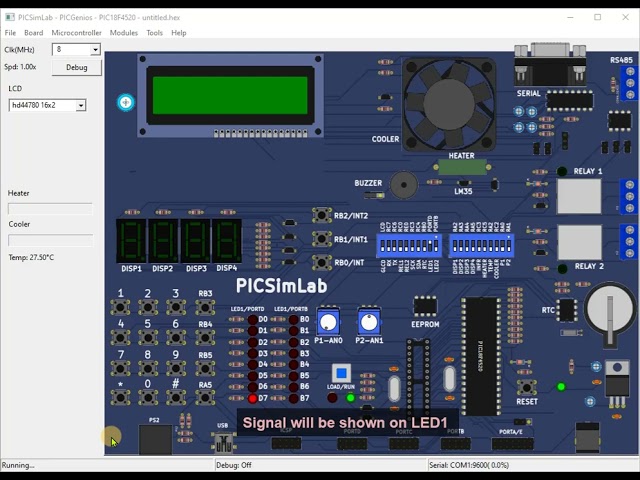Click the USB connector on the board
The image size is (640, 480).
pyautogui.click(x=224, y=442)
